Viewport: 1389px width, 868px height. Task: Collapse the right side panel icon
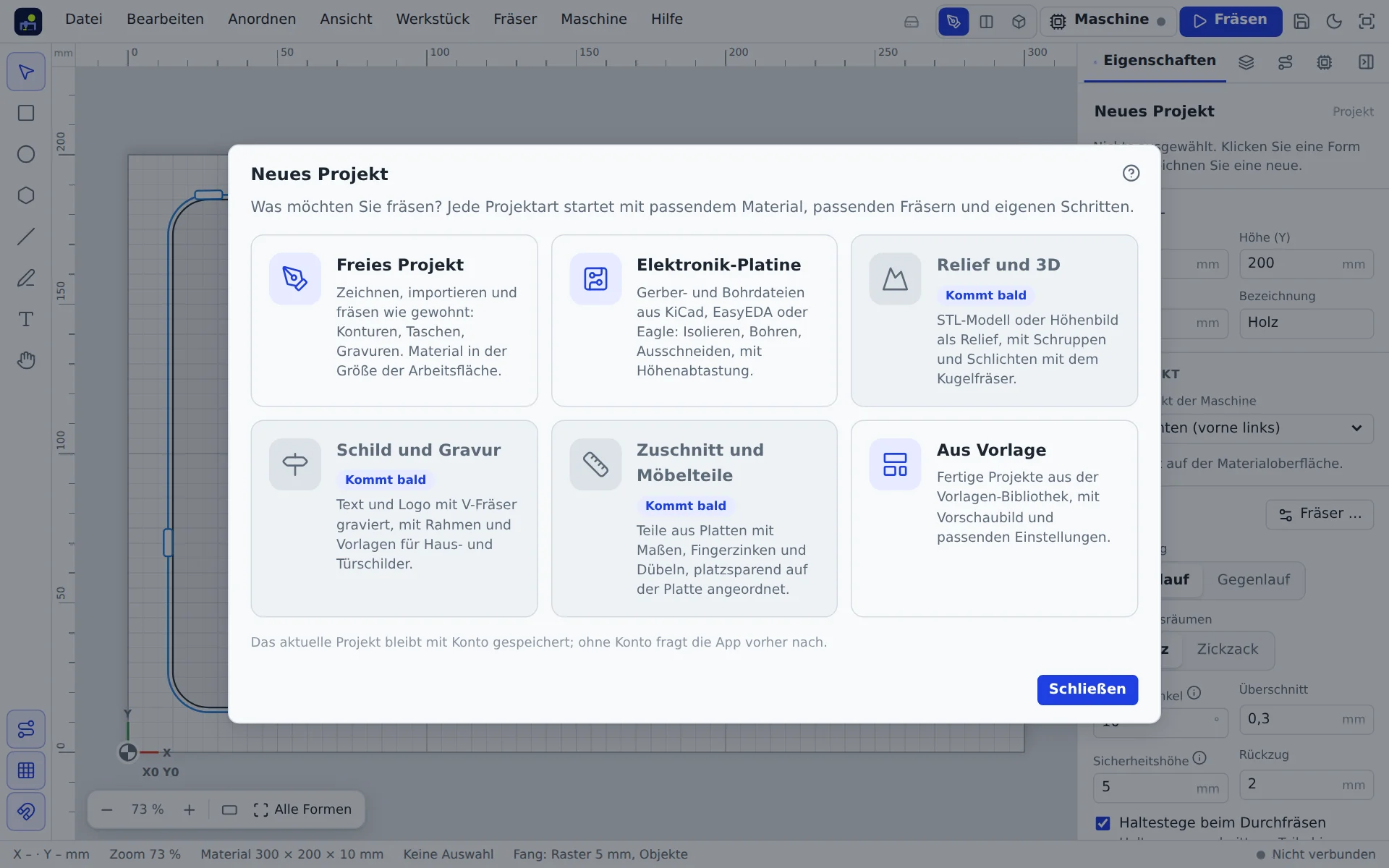[x=1366, y=62]
